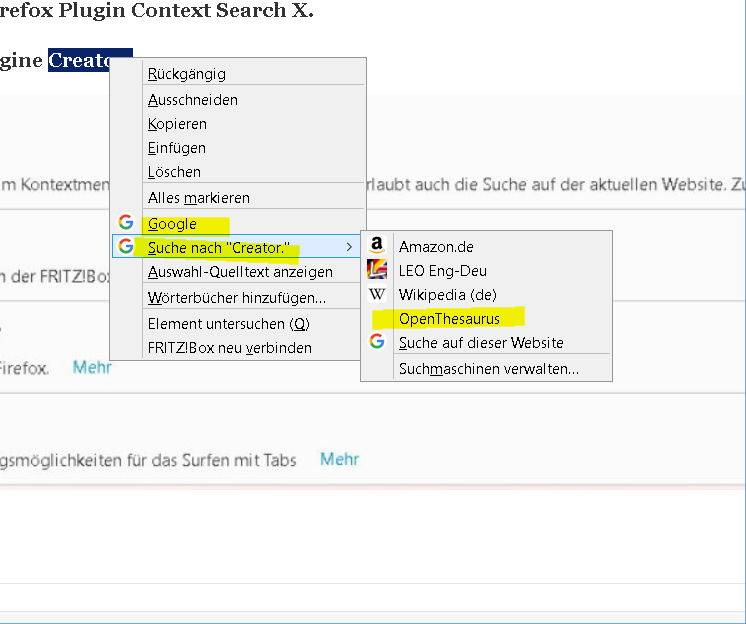Choose Kopieren from the context menu
746x624 pixels.
point(238,124)
